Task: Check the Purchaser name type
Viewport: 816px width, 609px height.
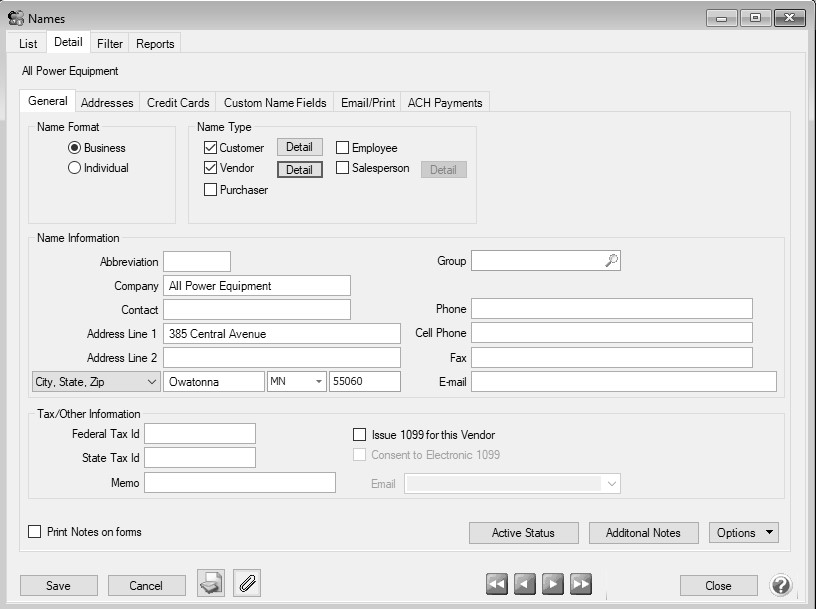Action: [210, 189]
